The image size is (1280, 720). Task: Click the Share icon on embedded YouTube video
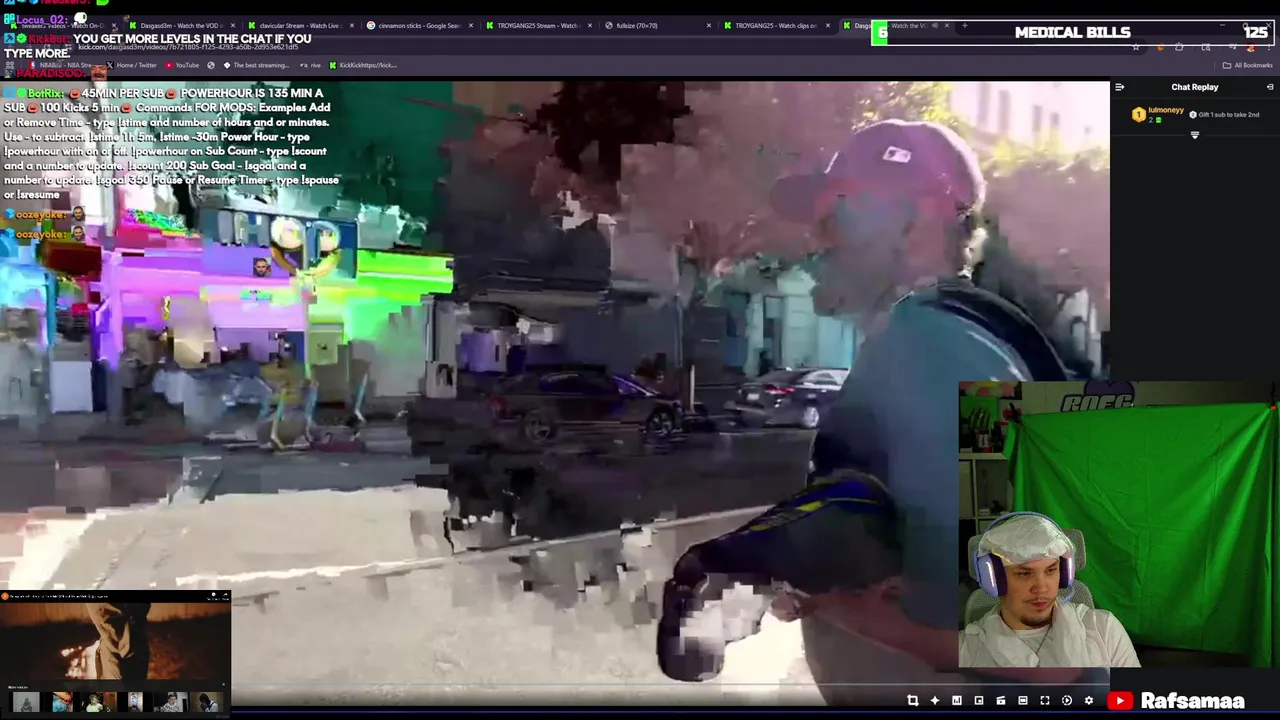(226, 595)
